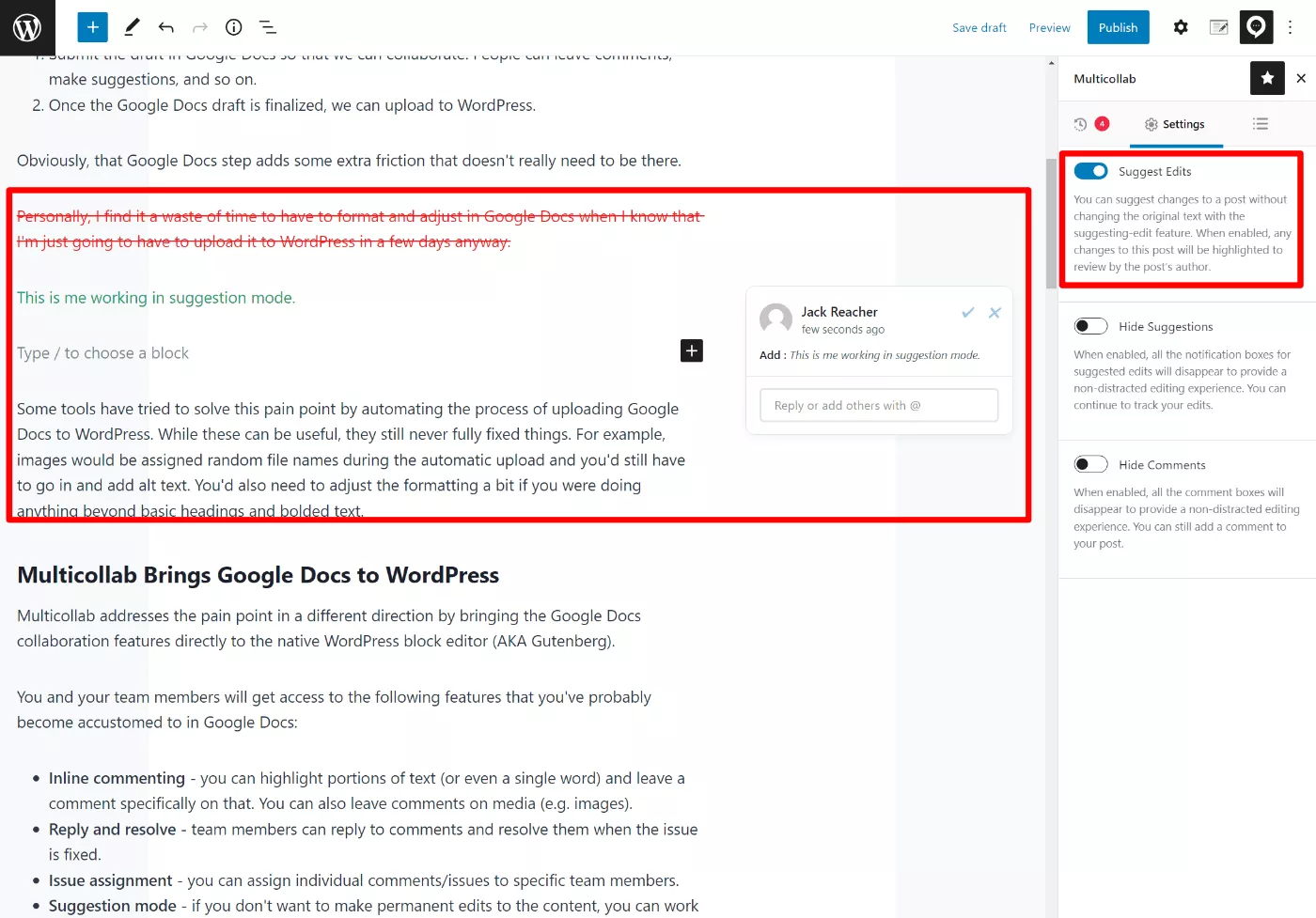1316x918 pixels.
Task: Click the 'Some tools have tried' paragraph
Action: [x=352, y=460]
